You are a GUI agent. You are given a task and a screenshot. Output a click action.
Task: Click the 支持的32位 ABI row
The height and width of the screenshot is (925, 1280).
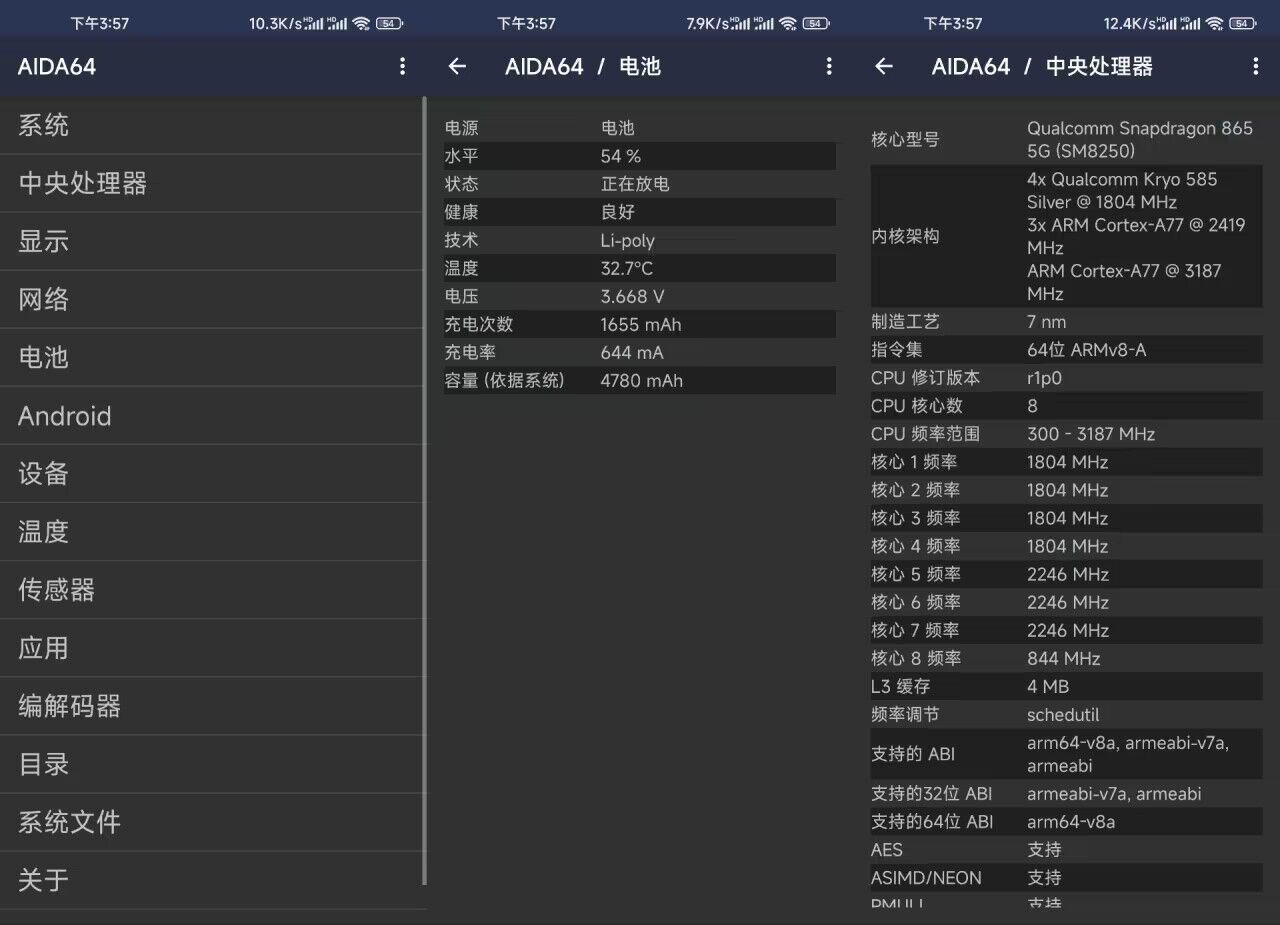click(1066, 794)
